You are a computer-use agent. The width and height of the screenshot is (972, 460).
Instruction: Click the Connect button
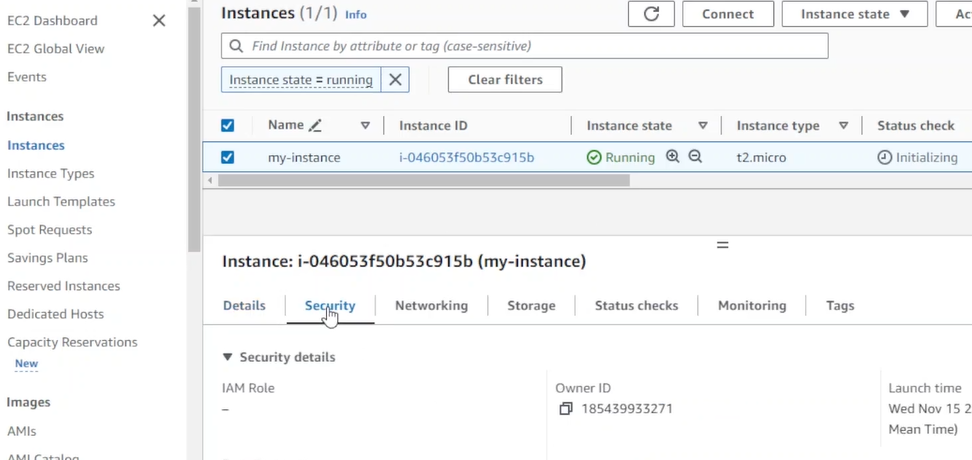(728, 14)
